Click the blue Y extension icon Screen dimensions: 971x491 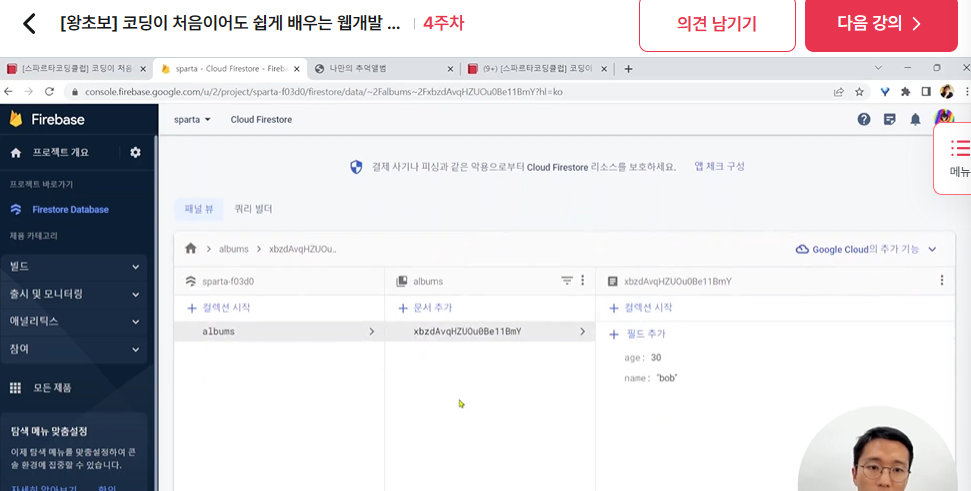885,92
